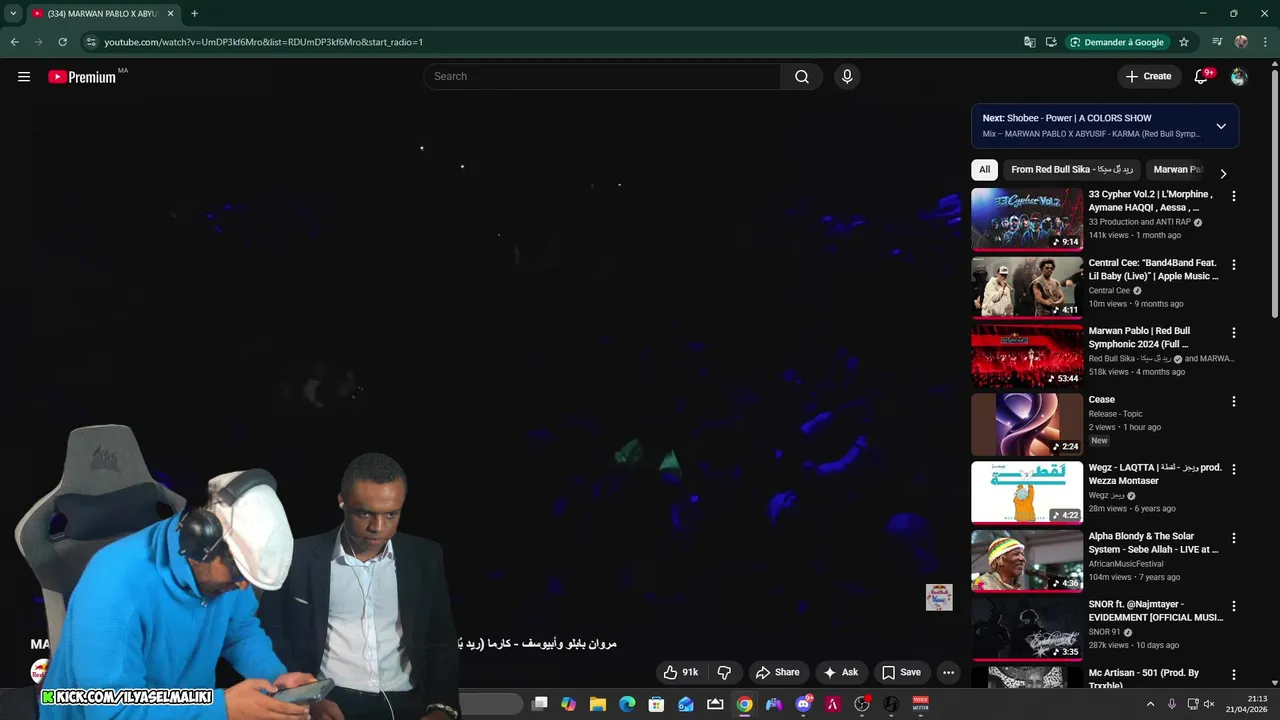Click the browser address bar URL
1280x720 pixels.
[x=264, y=42]
